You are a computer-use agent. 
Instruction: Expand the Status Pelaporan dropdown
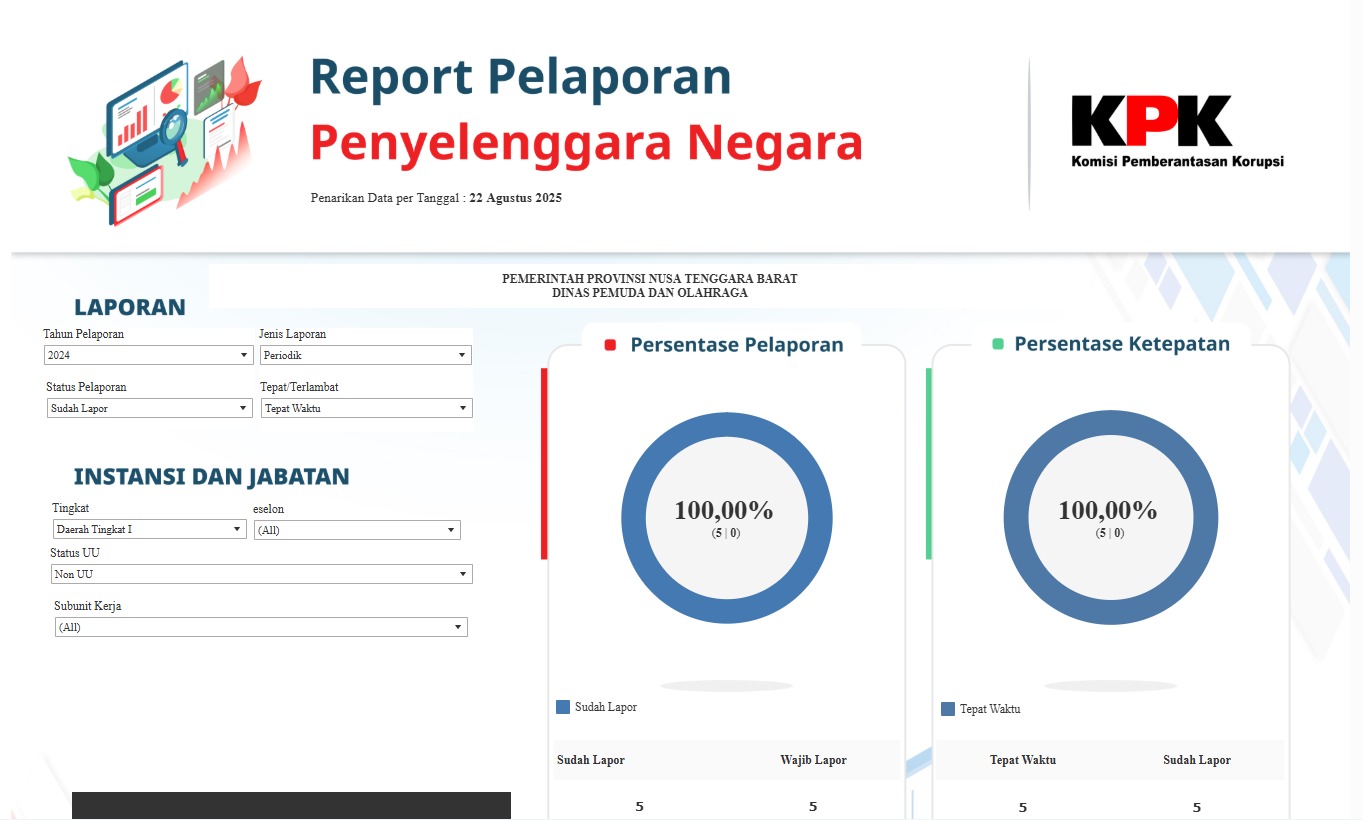point(149,408)
